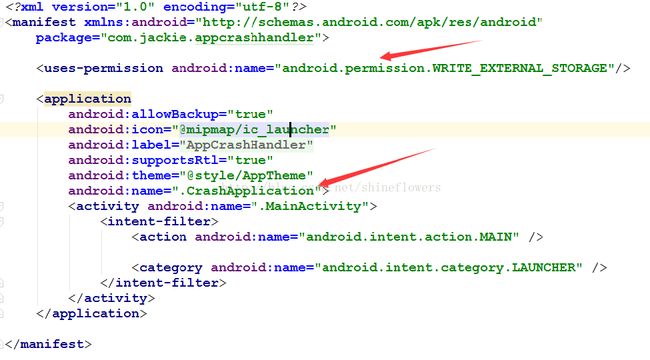
Task: Select the com.jackie.appcrashhandler package value
Action: tap(211, 38)
